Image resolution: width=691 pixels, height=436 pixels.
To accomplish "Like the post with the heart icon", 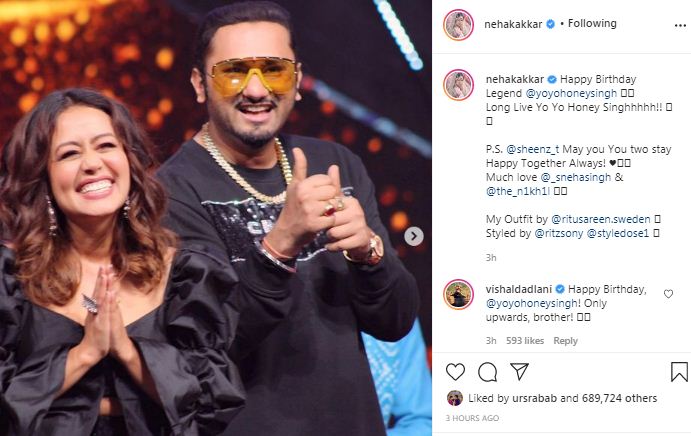I will [455, 372].
